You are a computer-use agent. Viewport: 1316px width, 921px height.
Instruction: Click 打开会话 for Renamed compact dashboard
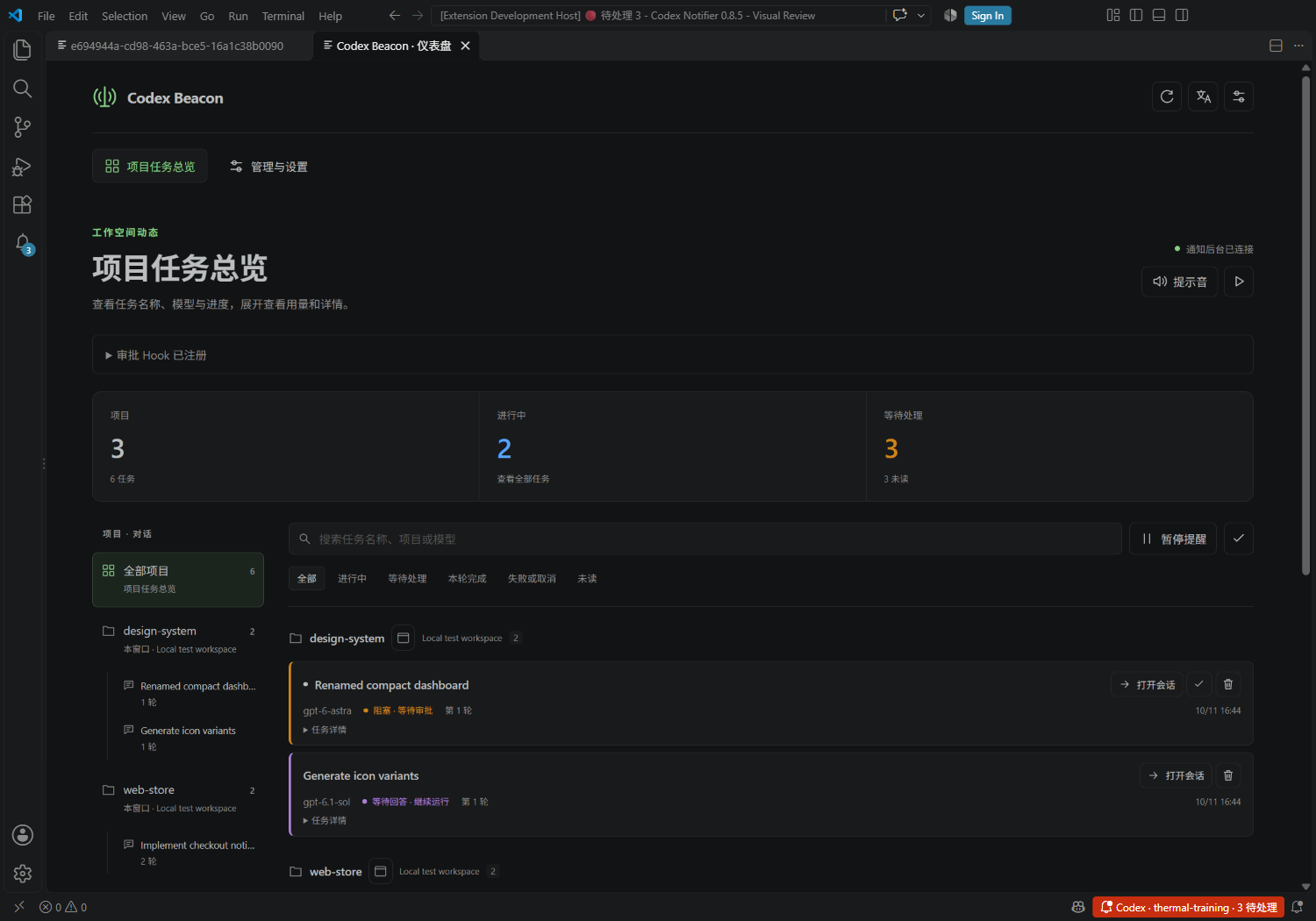pyautogui.click(x=1148, y=684)
